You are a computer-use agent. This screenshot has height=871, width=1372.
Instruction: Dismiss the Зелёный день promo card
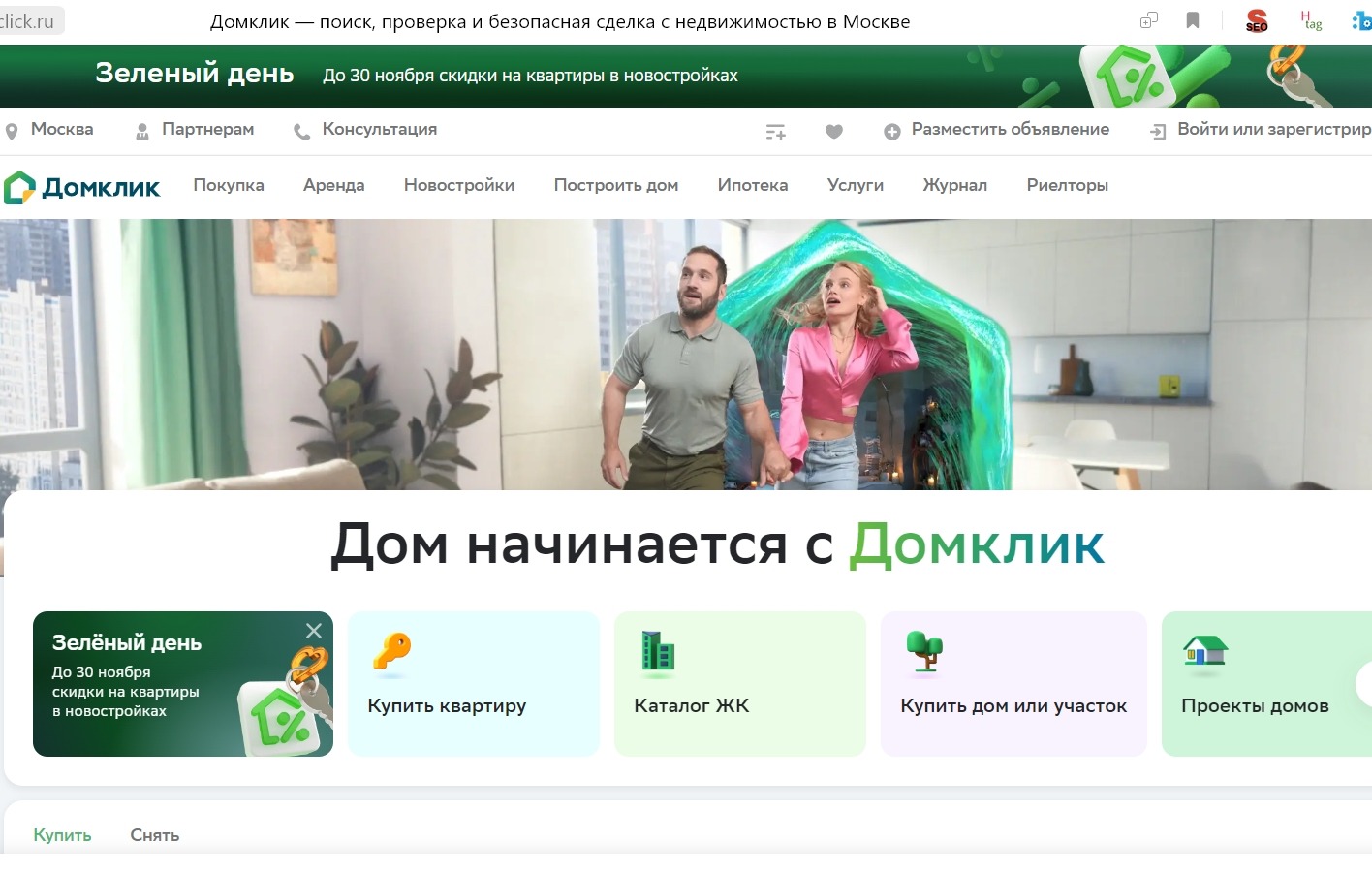[x=313, y=631]
